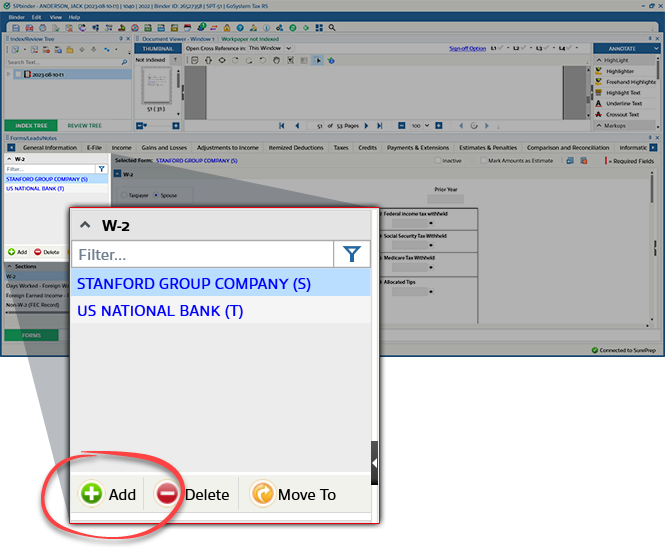The width and height of the screenshot is (665, 548).
Task: Toggle the L3 sign-off checkmark
Action: tap(546, 48)
